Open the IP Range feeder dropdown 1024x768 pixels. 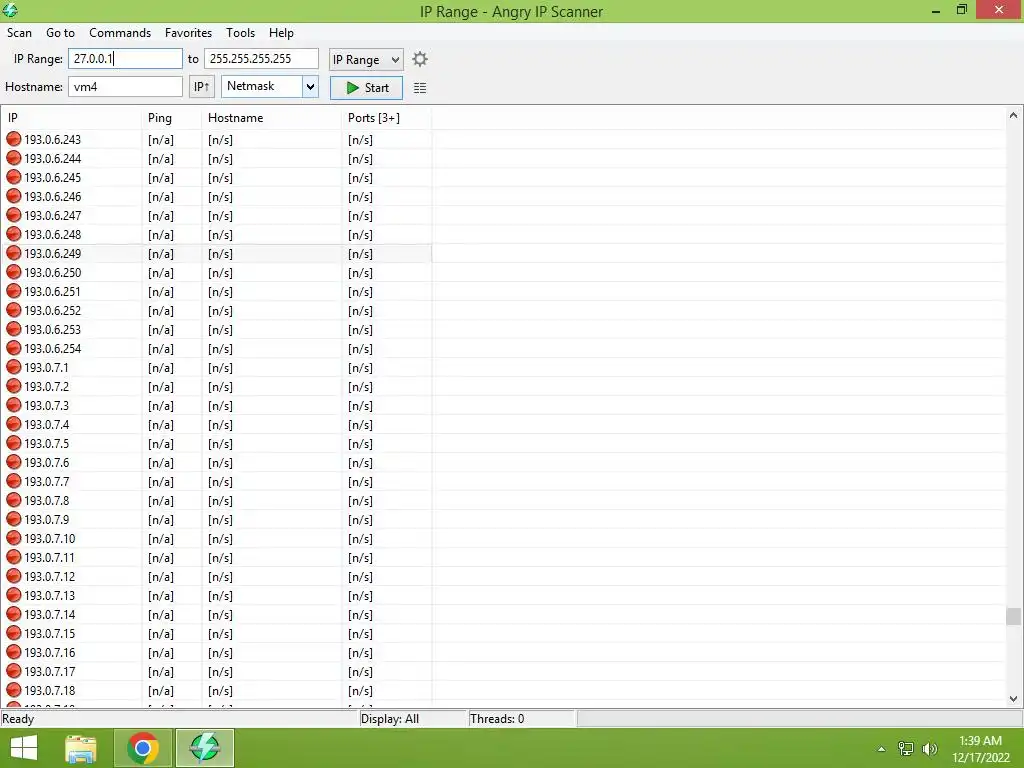point(366,59)
